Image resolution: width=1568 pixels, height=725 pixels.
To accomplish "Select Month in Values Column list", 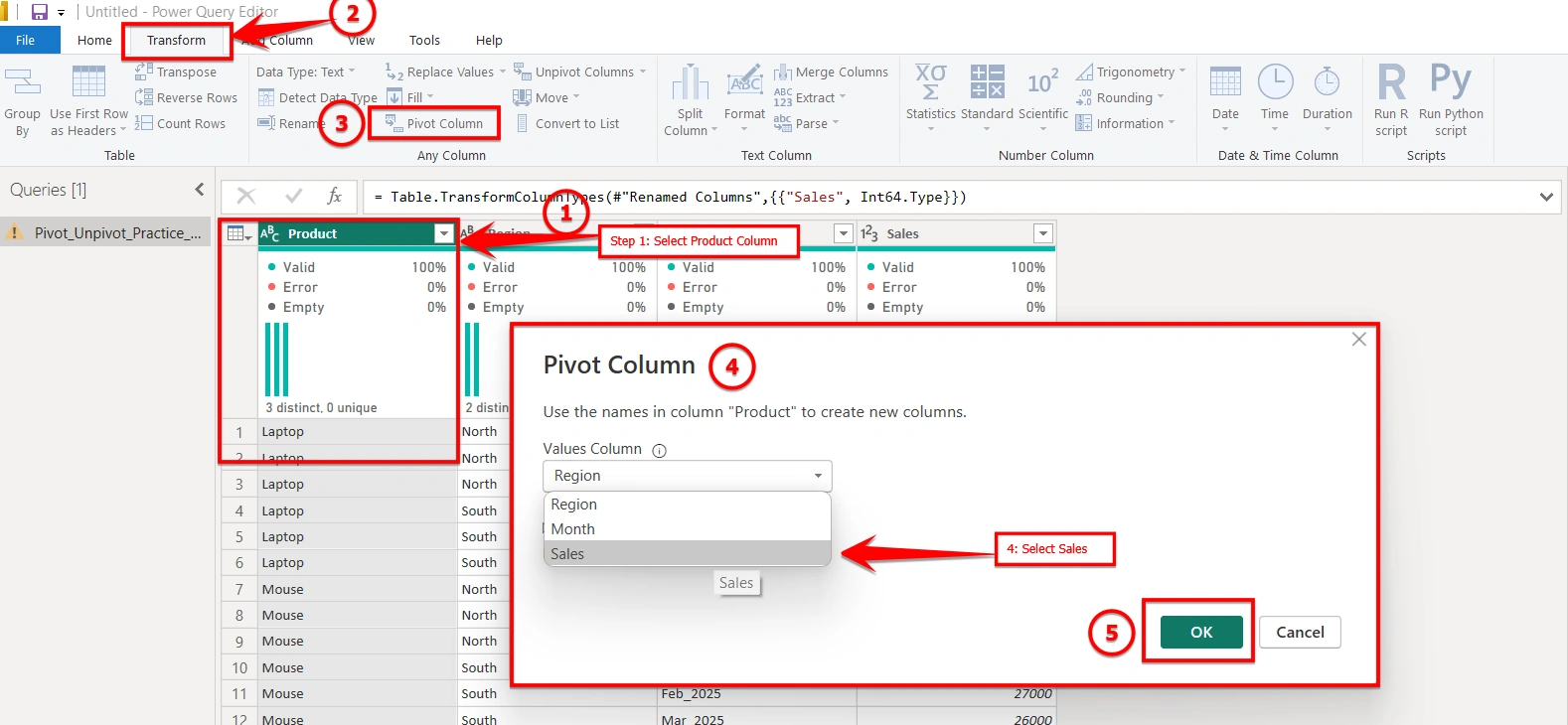I will click(687, 529).
